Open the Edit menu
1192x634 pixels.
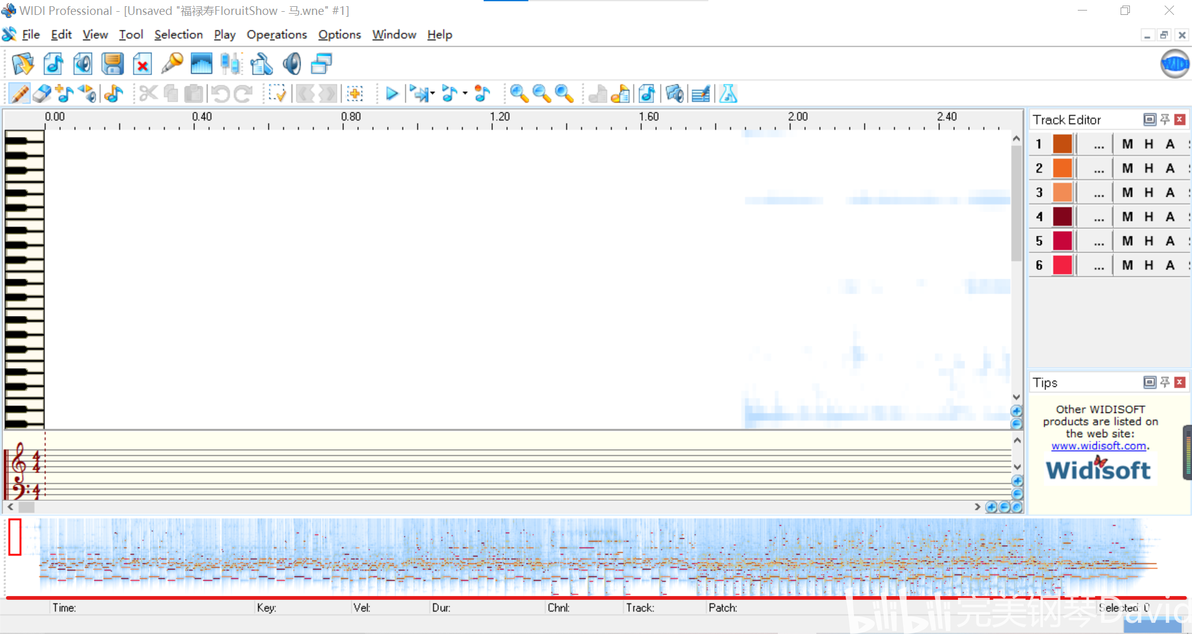(61, 35)
